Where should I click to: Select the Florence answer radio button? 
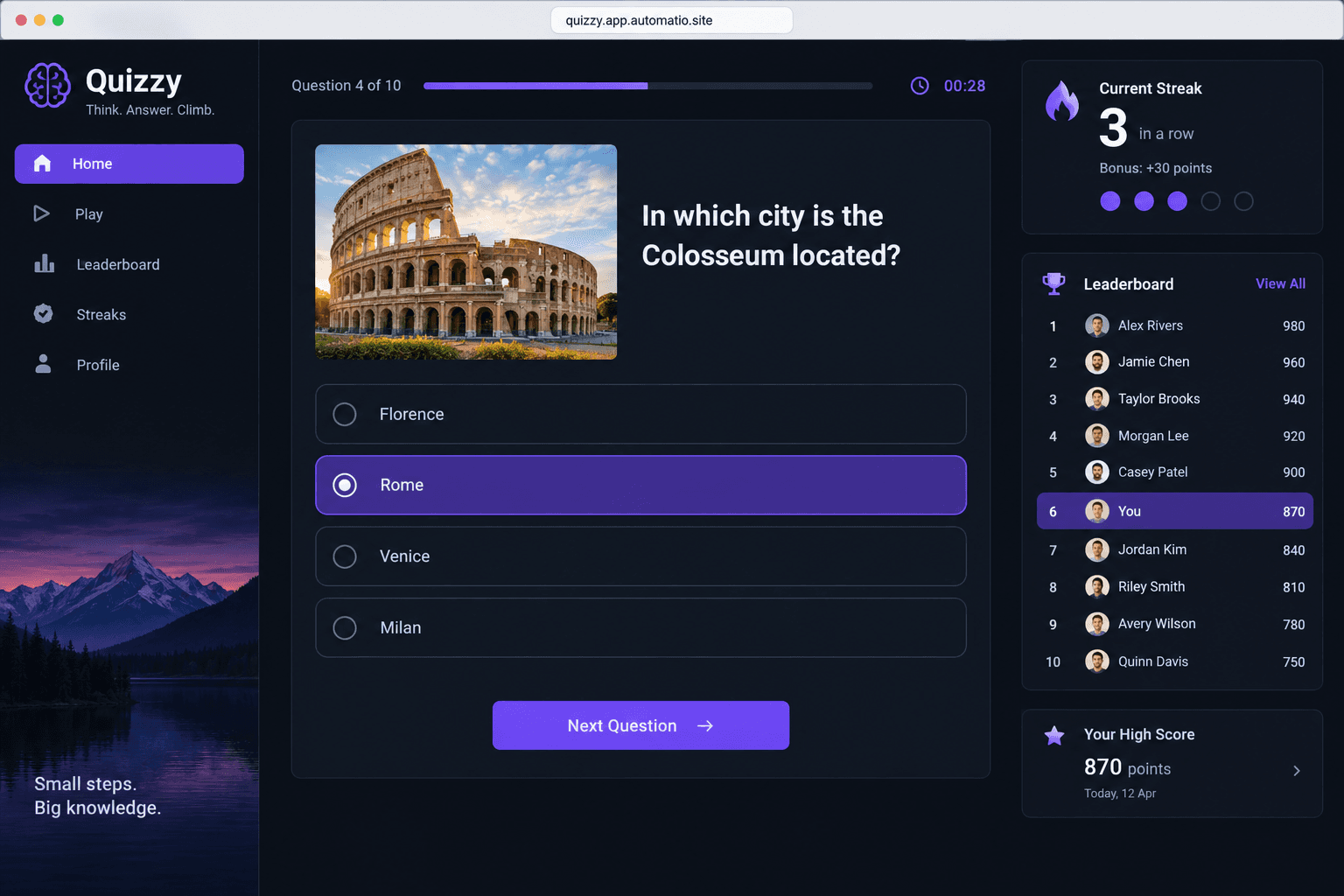point(345,414)
